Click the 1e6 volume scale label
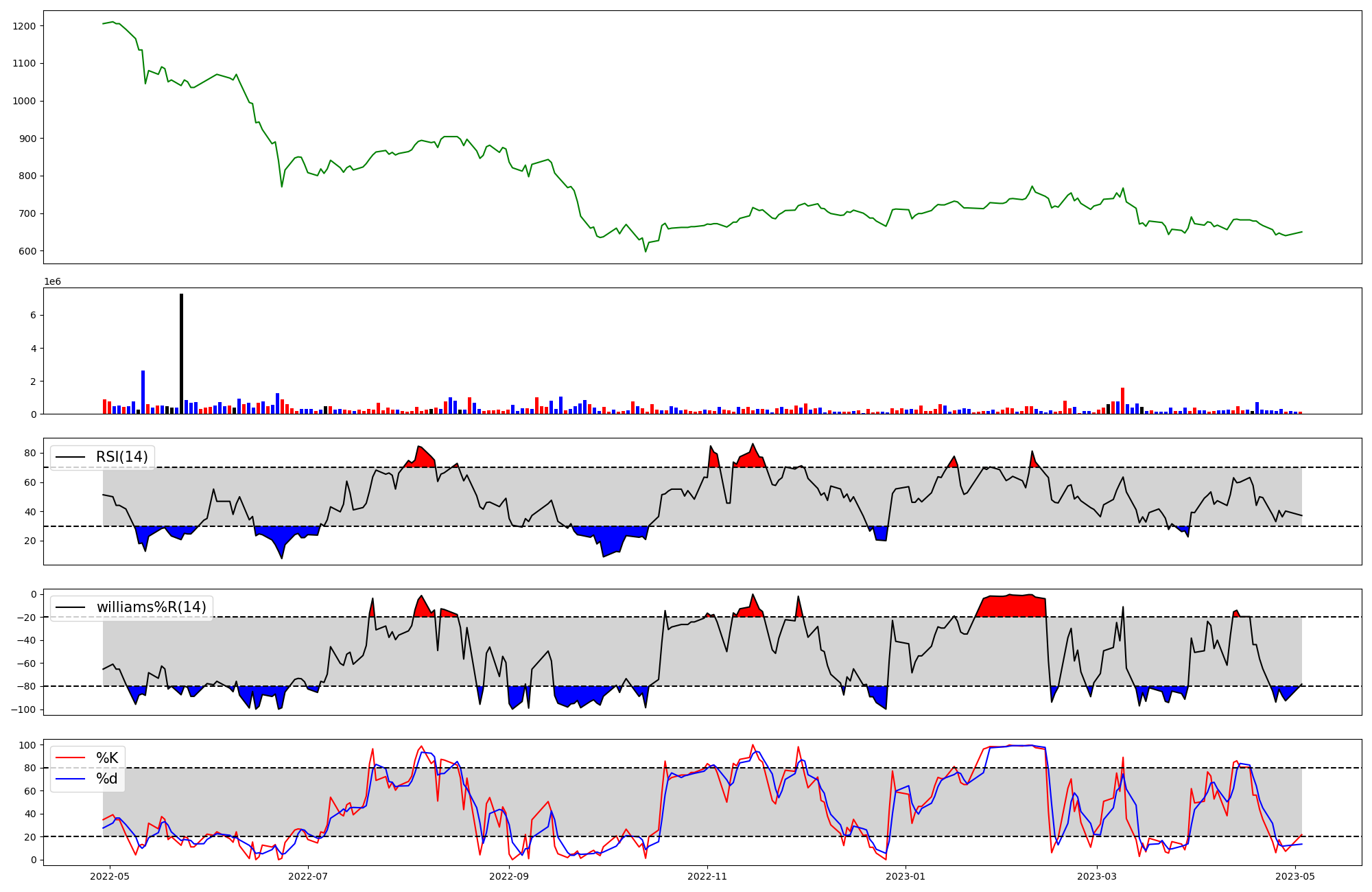This screenshot has width=1372, height=892. [x=52, y=282]
